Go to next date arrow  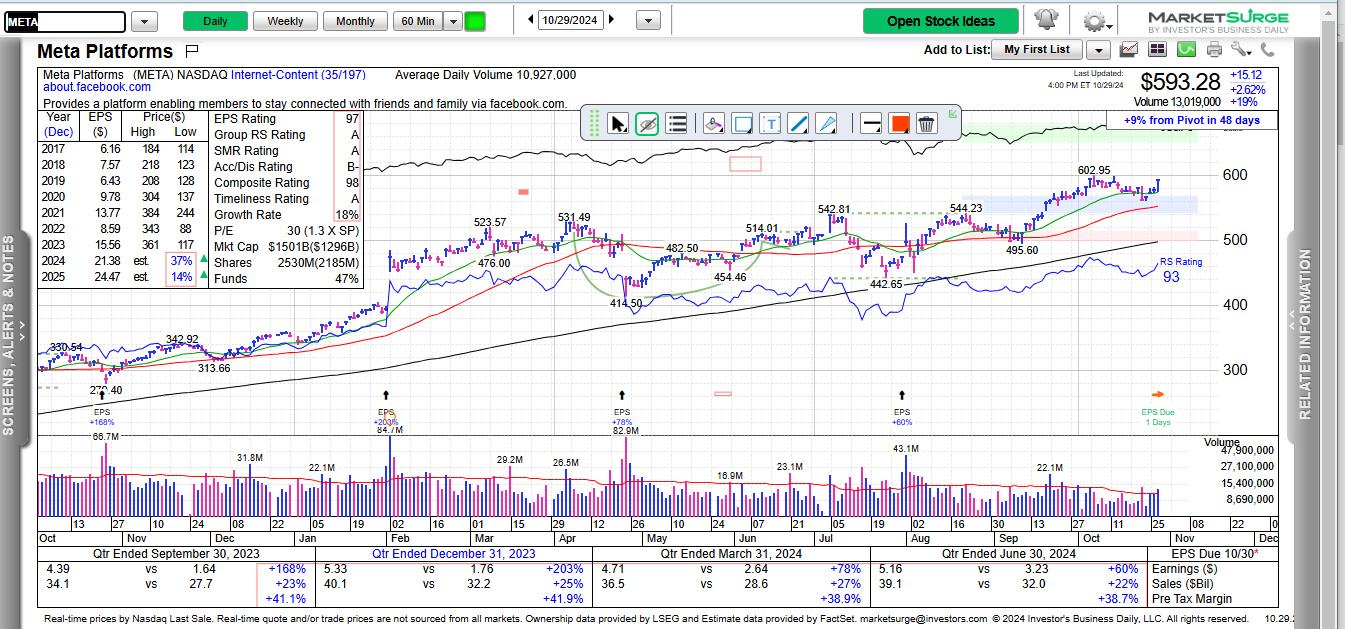pyautogui.click(x=612, y=20)
